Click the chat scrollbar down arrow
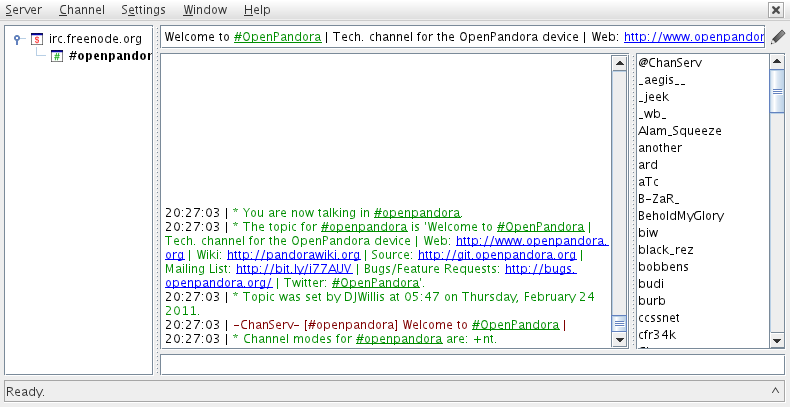The image size is (790, 407). click(x=619, y=340)
